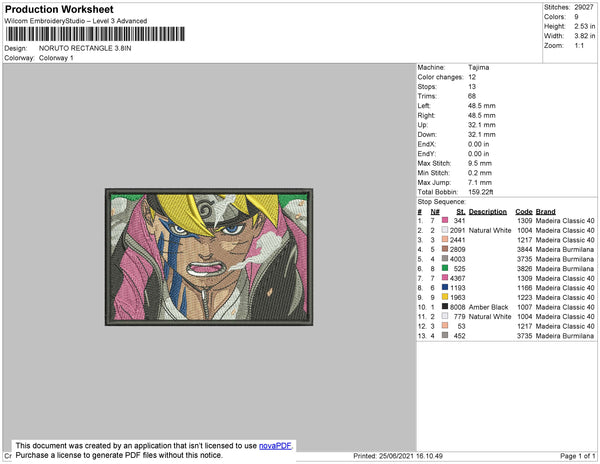This screenshot has height=464, width=600.
Task: Click the Stops value '13'
Action: (472, 86)
